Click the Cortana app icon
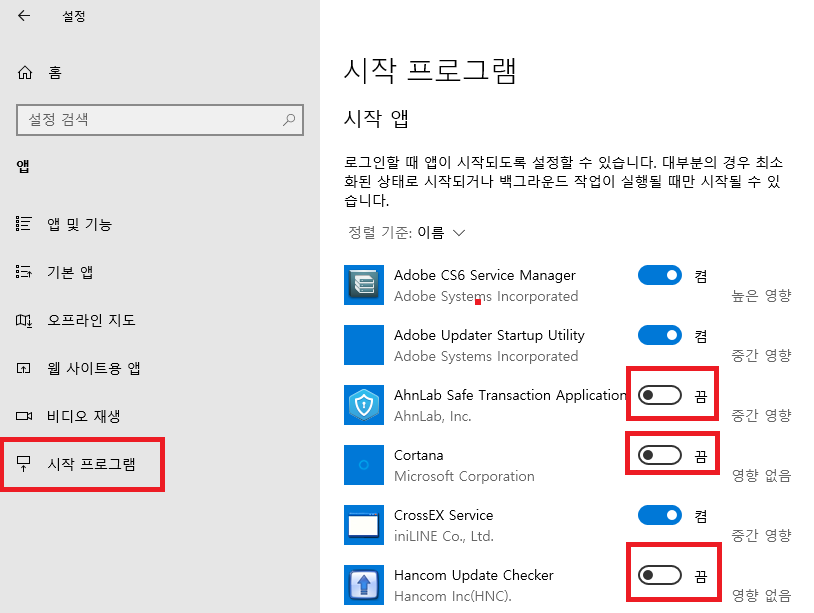The width and height of the screenshot is (814, 613). coord(364,465)
